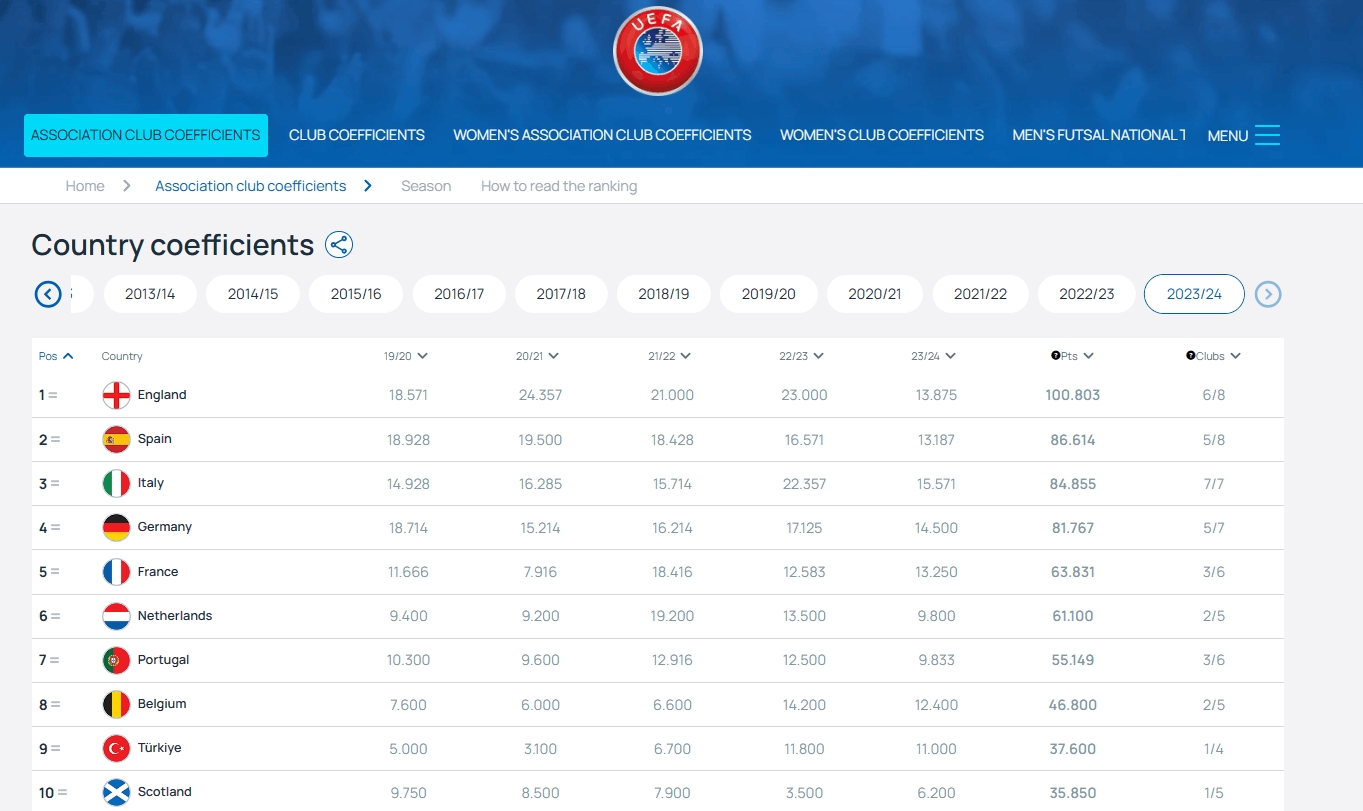Click the Scotland flag icon
The image size is (1363, 811).
click(116, 792)
